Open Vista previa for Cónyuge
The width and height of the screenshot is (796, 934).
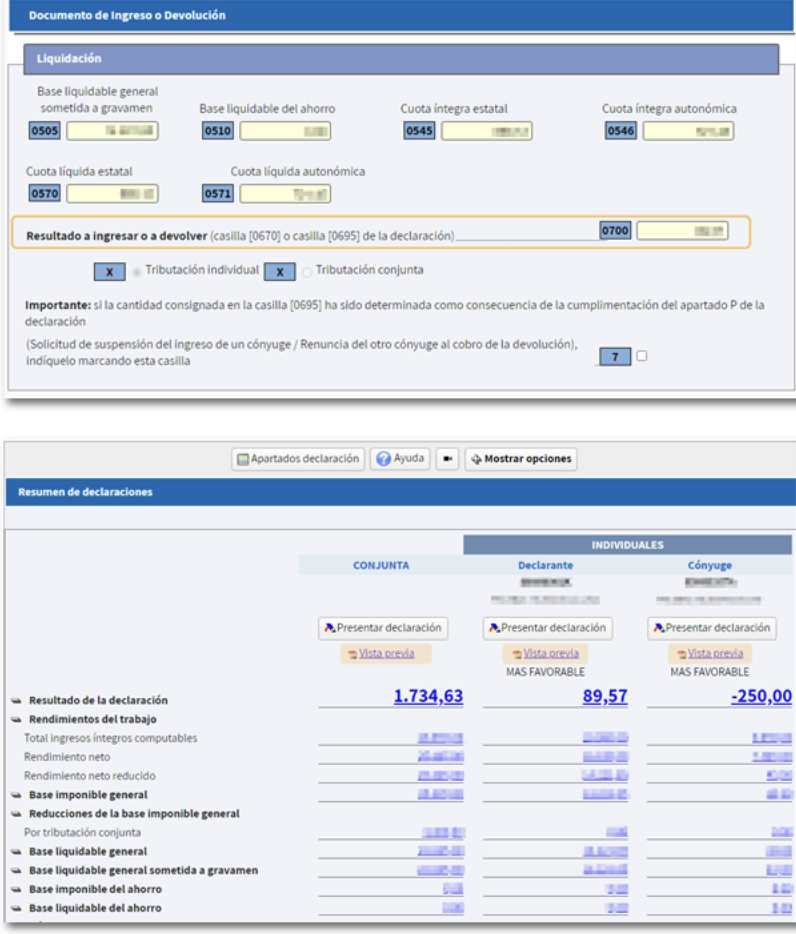(710, 653)
